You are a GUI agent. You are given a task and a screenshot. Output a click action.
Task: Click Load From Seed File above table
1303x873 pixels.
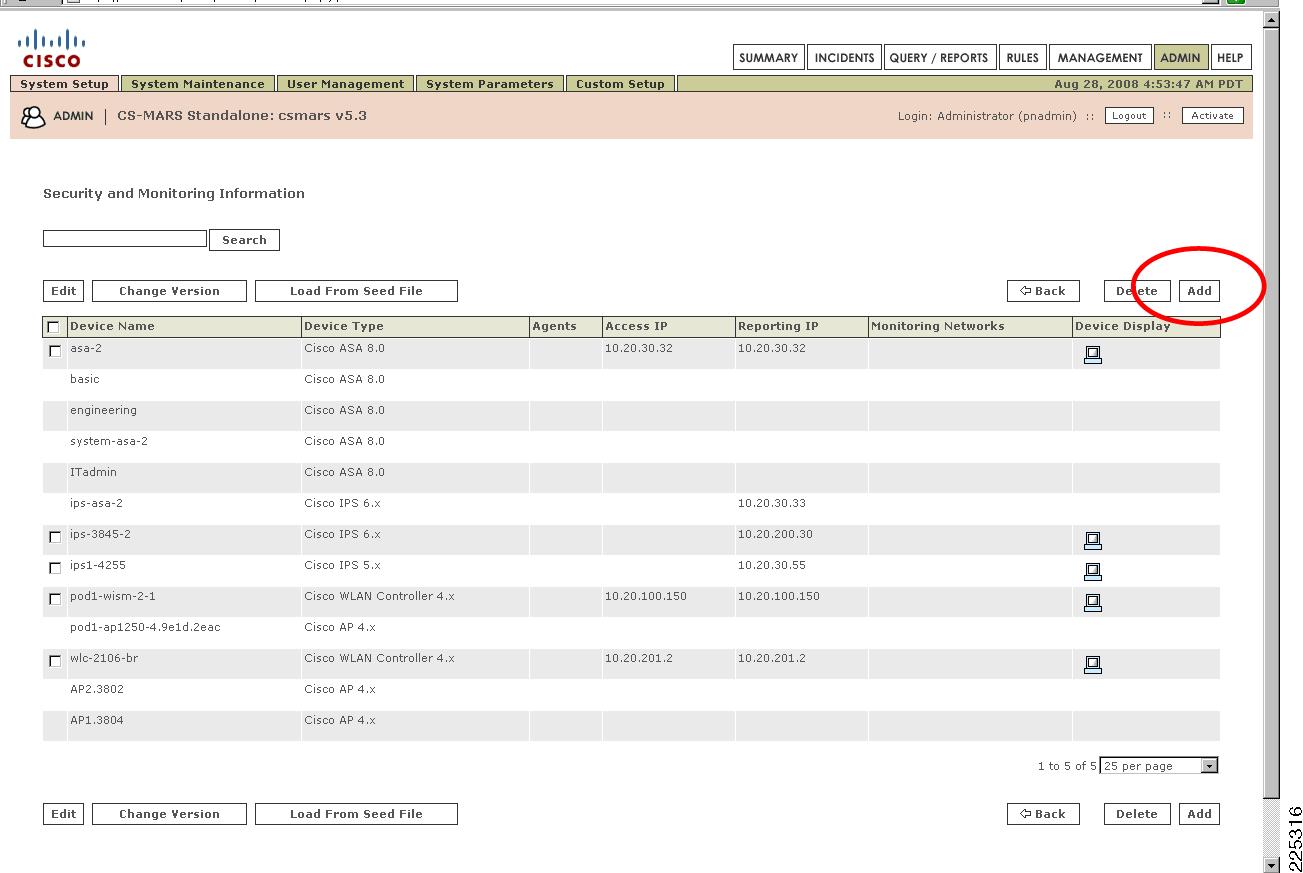coord(356,291)
